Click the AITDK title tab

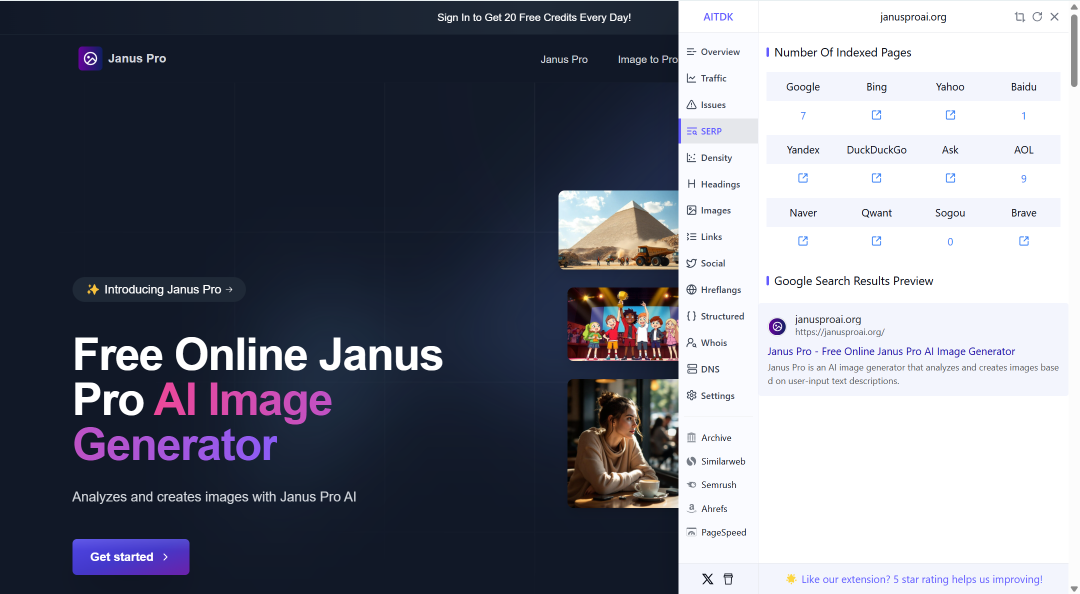coord(718,17)
